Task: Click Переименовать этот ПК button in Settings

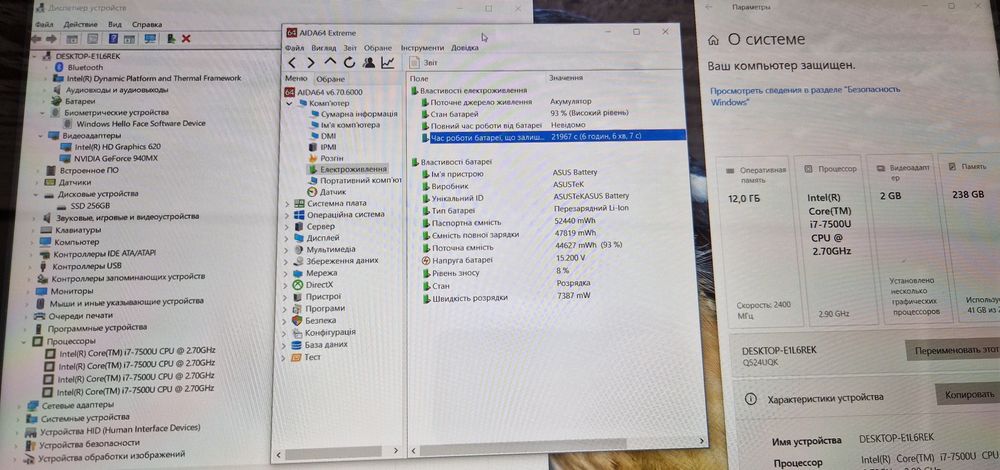Action: (x=953, y=351)
